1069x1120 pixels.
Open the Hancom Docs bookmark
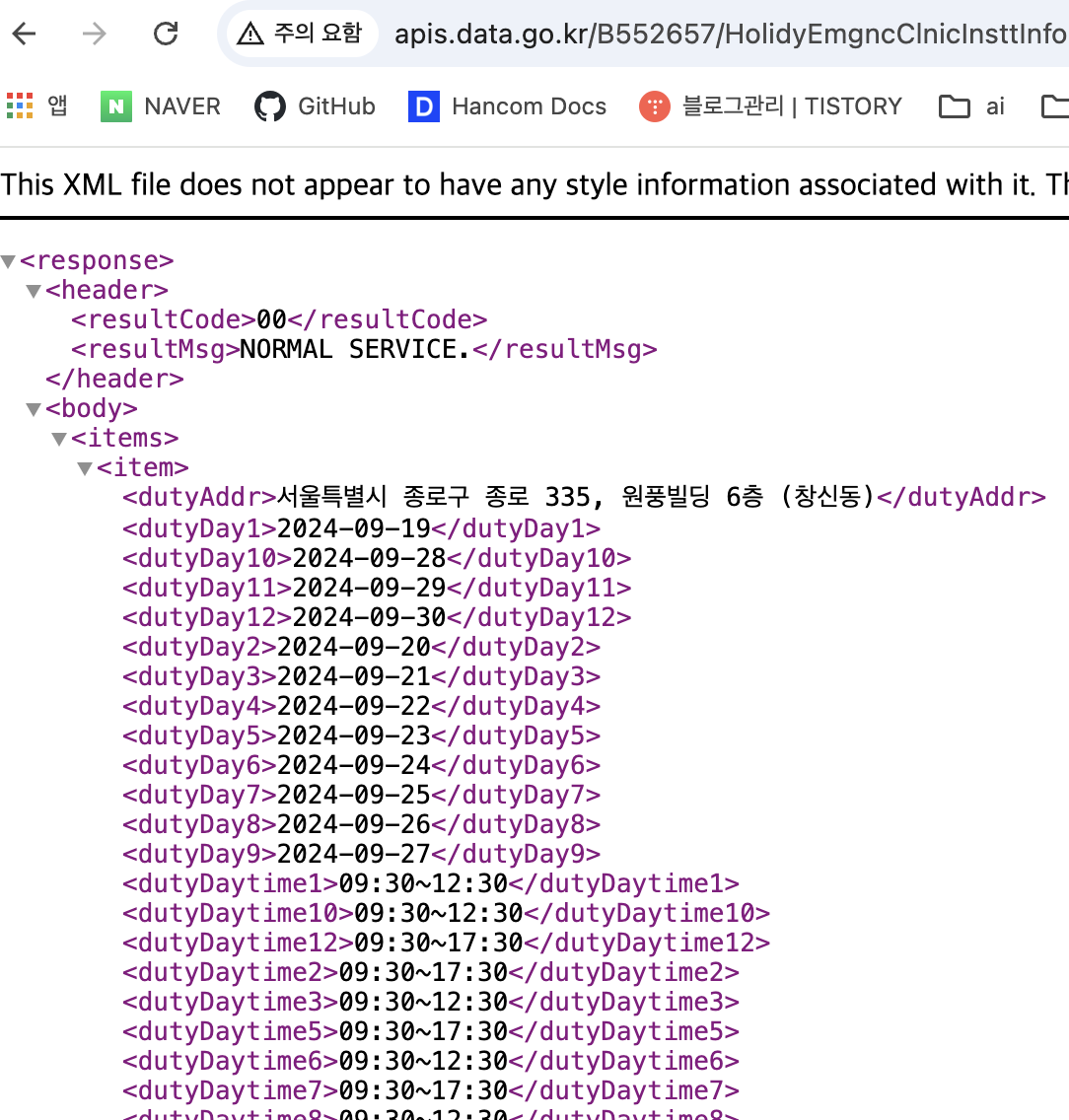point(507,106)
